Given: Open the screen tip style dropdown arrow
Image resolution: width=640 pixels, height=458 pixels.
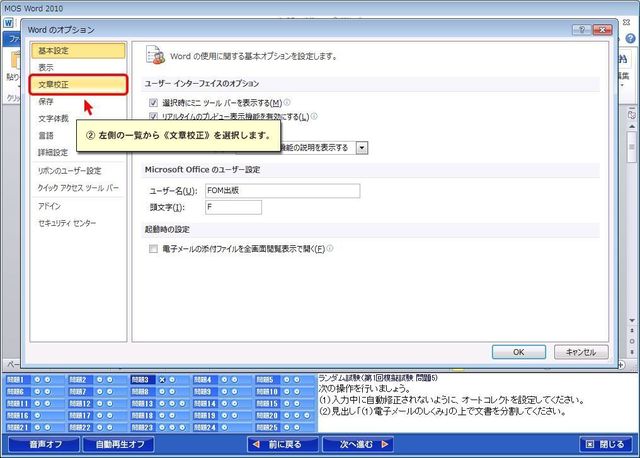Looking at the screenshot, I should [362, 148].
